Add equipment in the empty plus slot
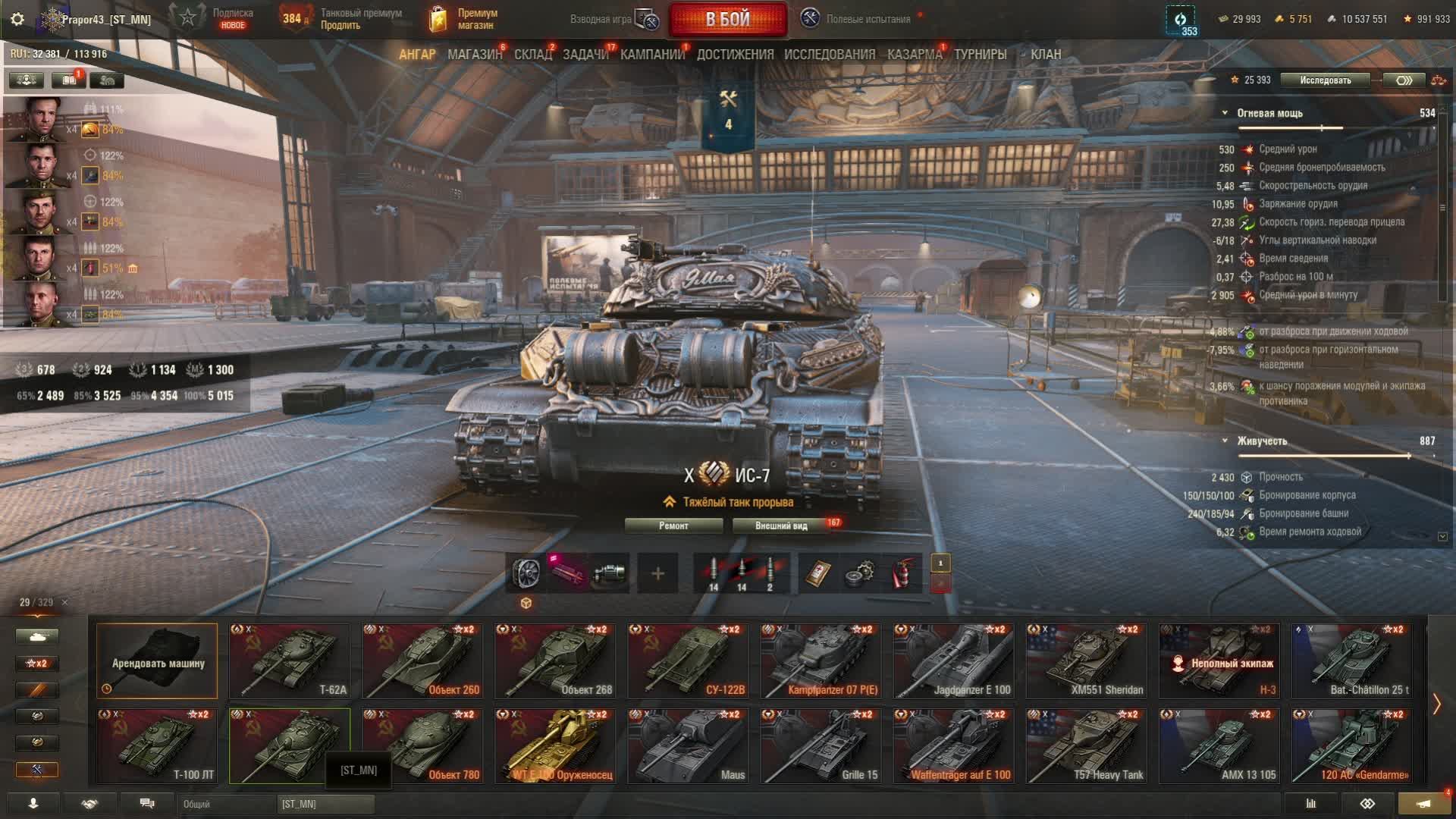Viewport: 1456px width, 819px height. pos(657,573)
